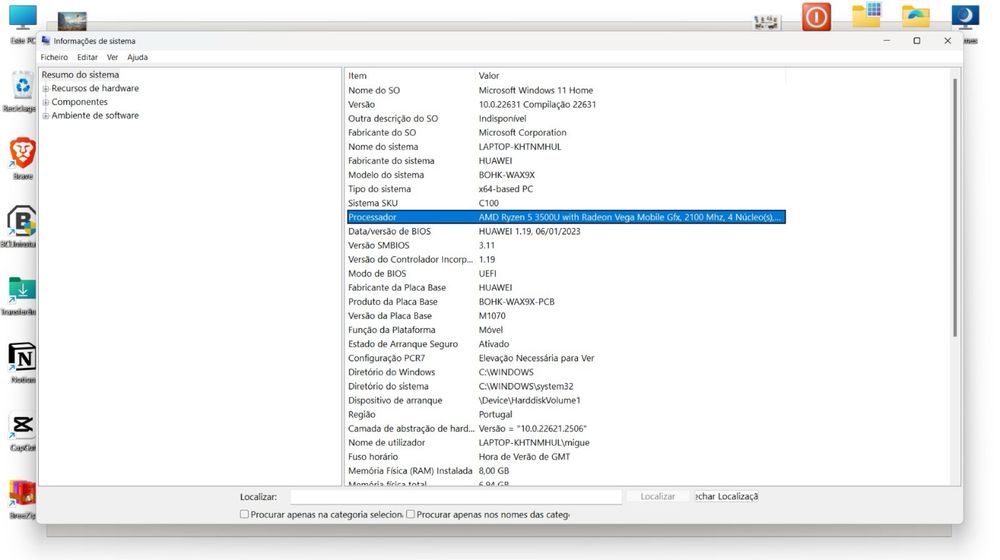Open the folder with cloud picture icon

tap(916, 17)
